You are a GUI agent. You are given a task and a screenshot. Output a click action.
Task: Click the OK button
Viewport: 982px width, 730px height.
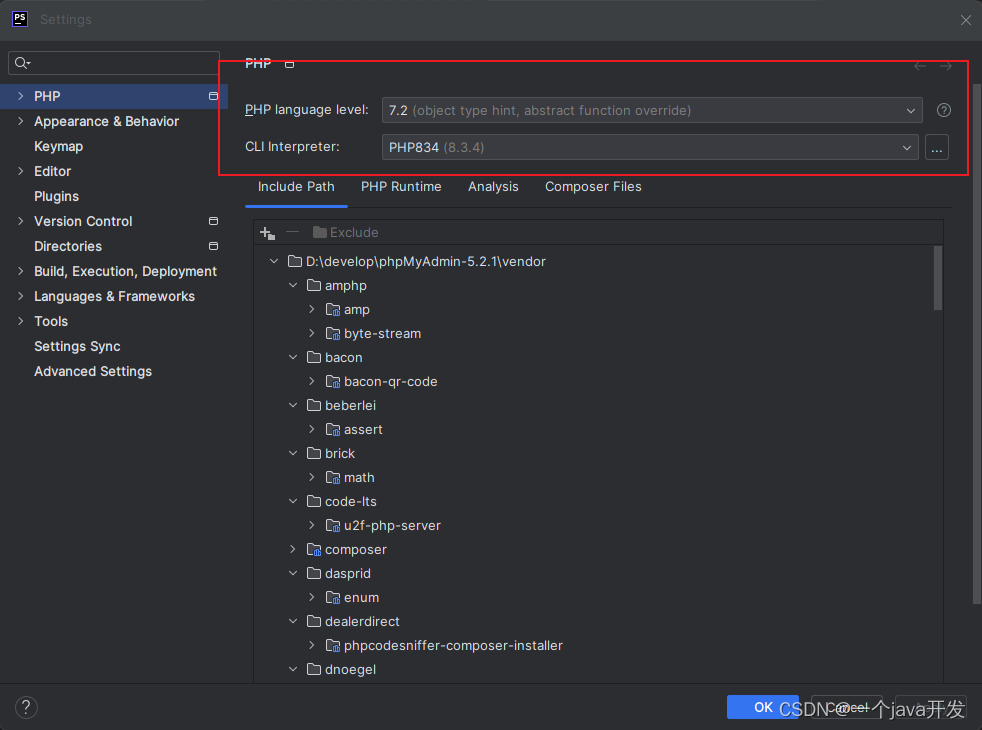click(762, 707)
